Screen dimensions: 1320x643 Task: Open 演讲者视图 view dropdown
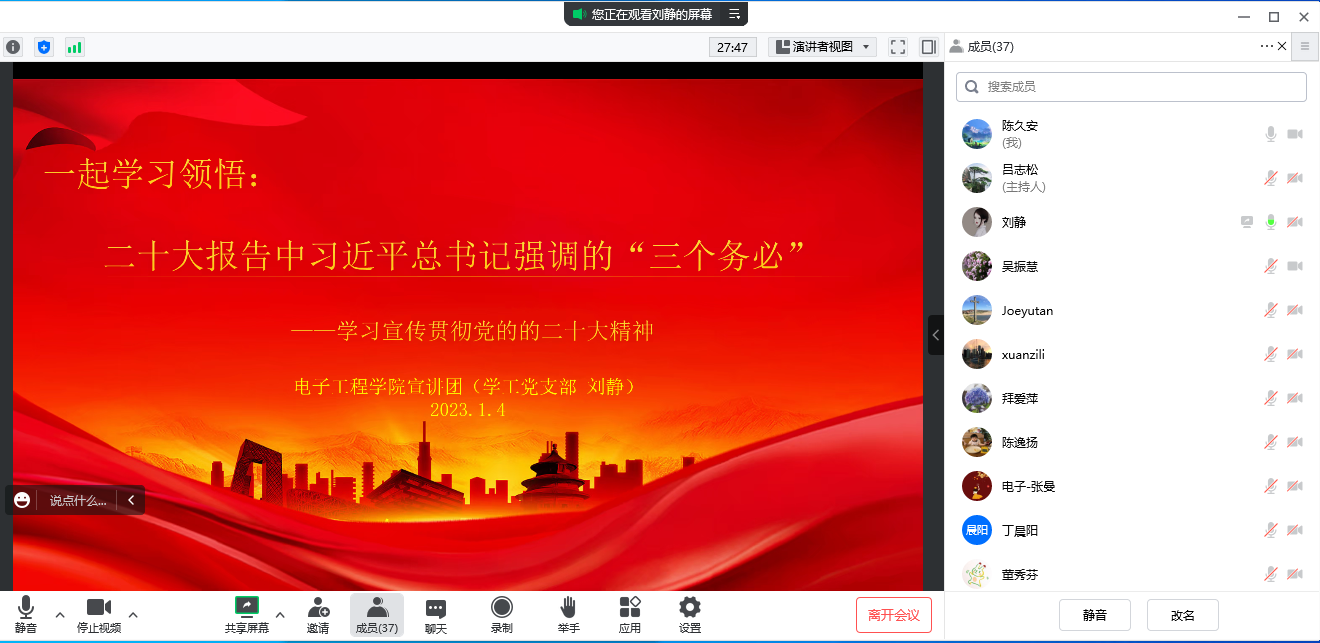point(822,47)
